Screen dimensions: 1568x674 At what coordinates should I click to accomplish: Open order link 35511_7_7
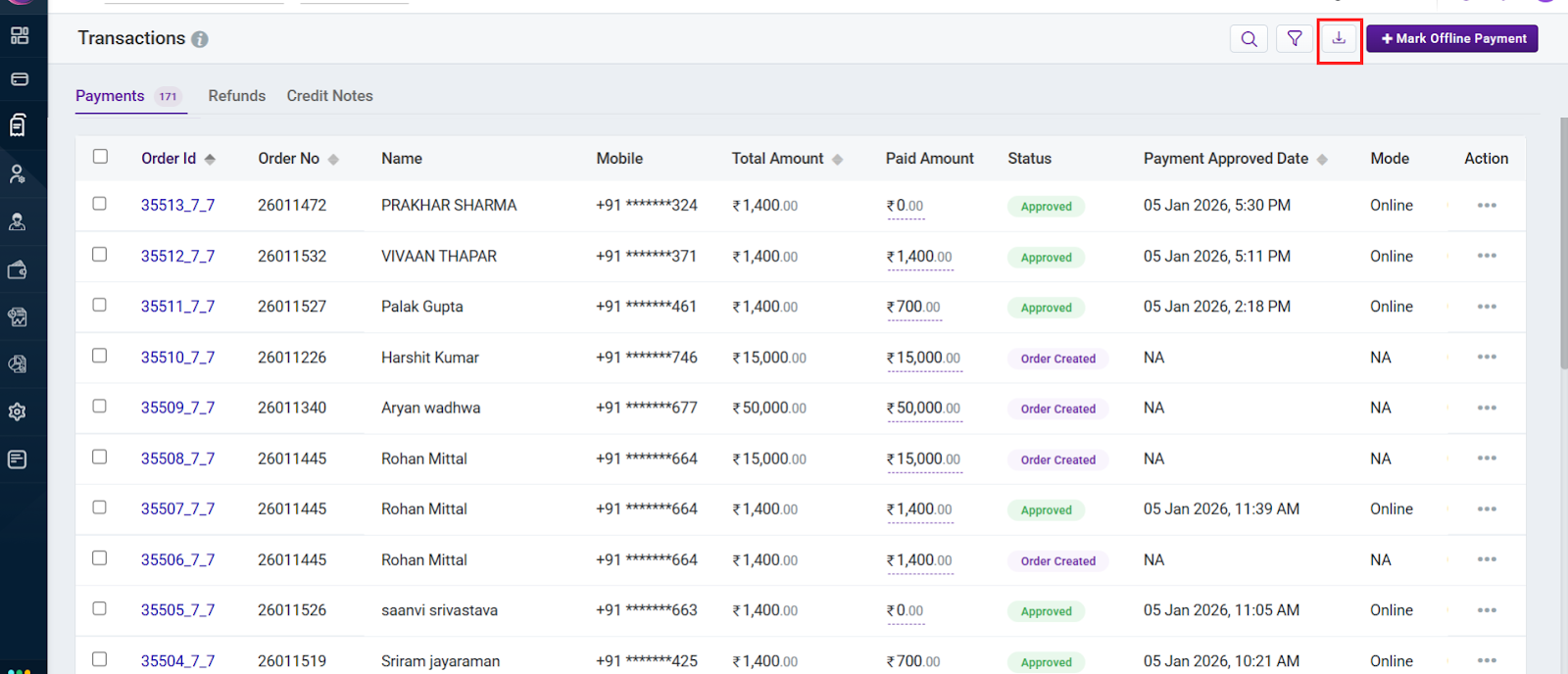coord(177,307)
